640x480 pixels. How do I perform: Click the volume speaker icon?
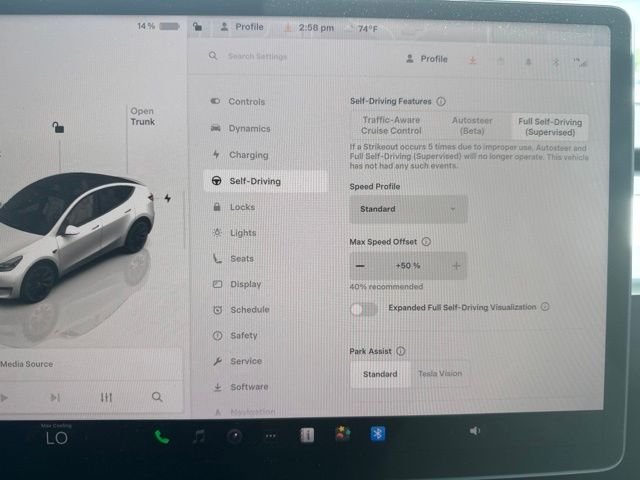pyautogui.click(x=474, y=431)
